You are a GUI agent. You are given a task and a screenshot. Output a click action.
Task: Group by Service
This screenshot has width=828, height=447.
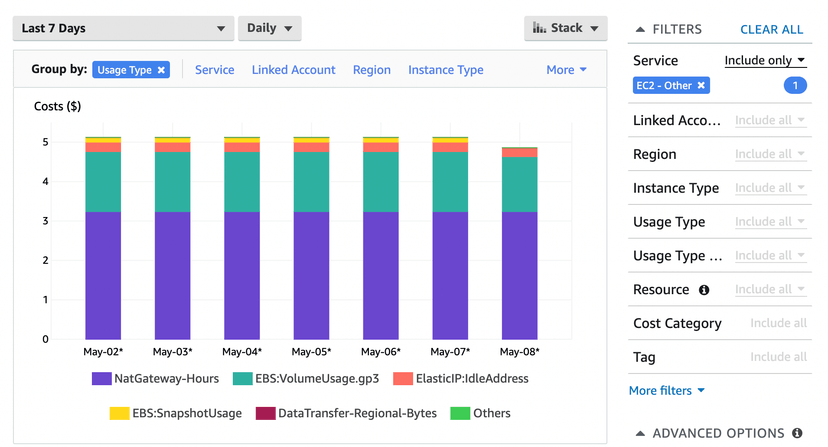point(214,70)
